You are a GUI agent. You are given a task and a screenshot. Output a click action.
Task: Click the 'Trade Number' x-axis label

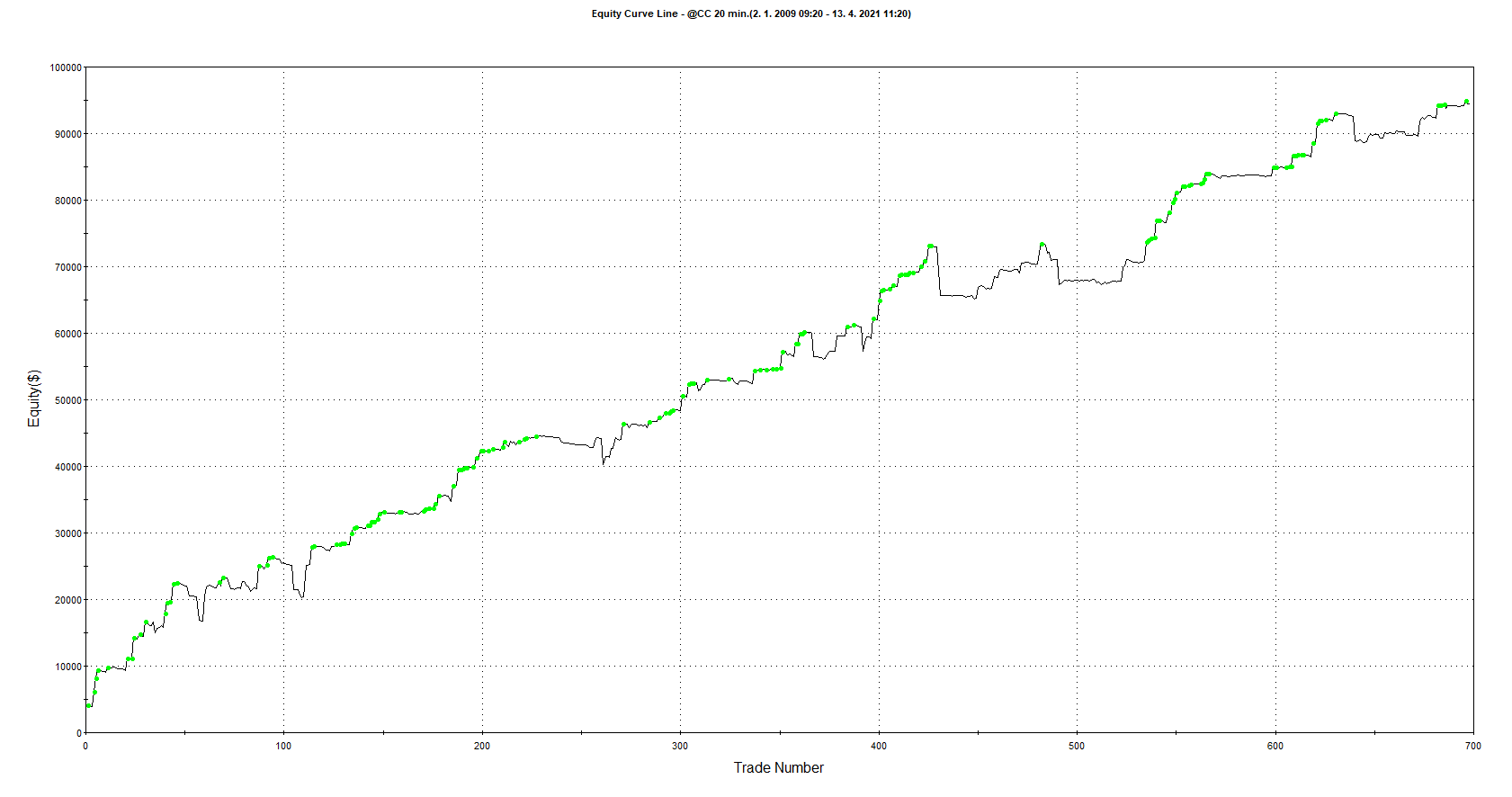[x=778, y=767]
